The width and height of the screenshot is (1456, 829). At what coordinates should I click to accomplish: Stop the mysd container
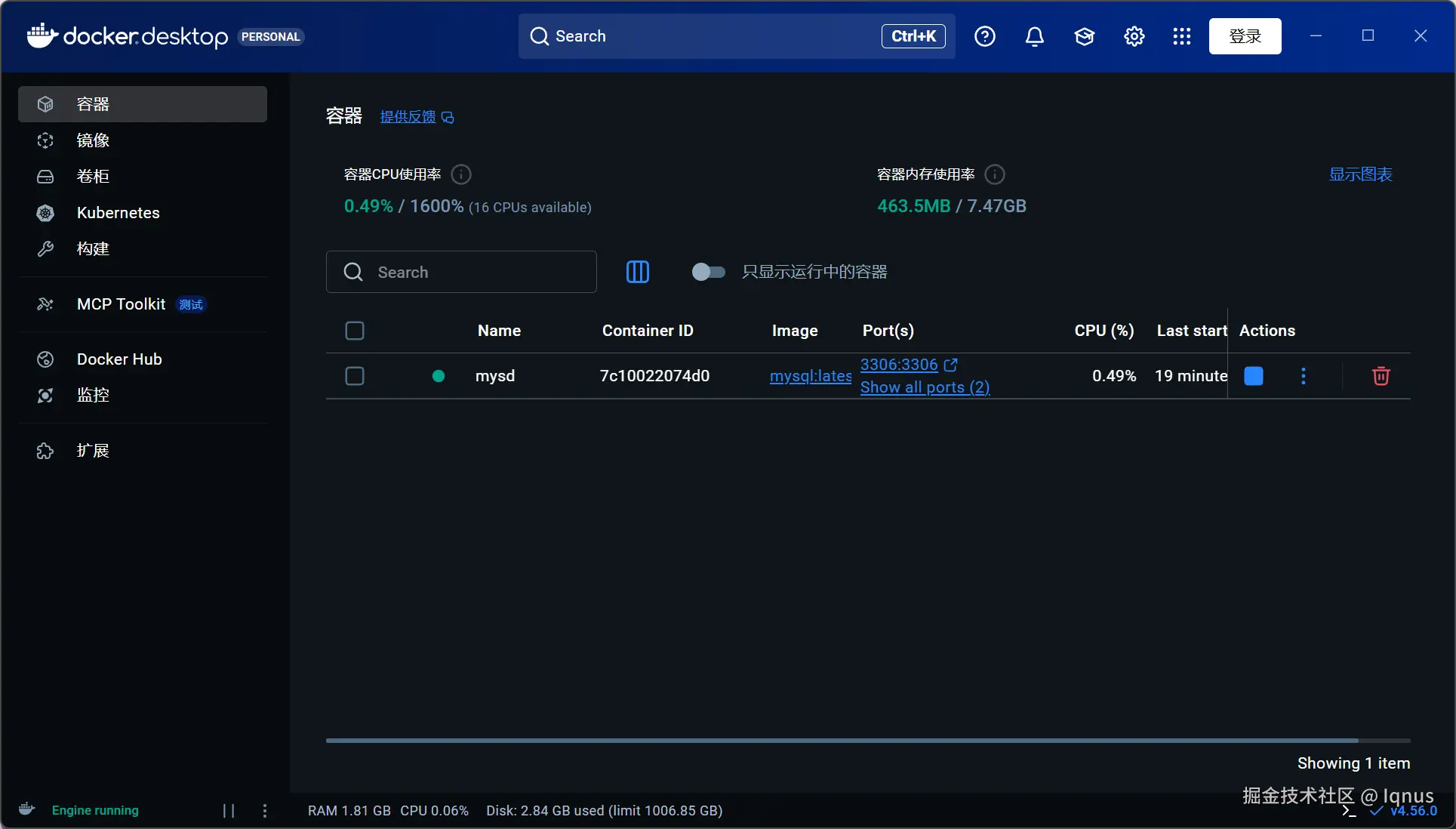[x=1253, y=376]
